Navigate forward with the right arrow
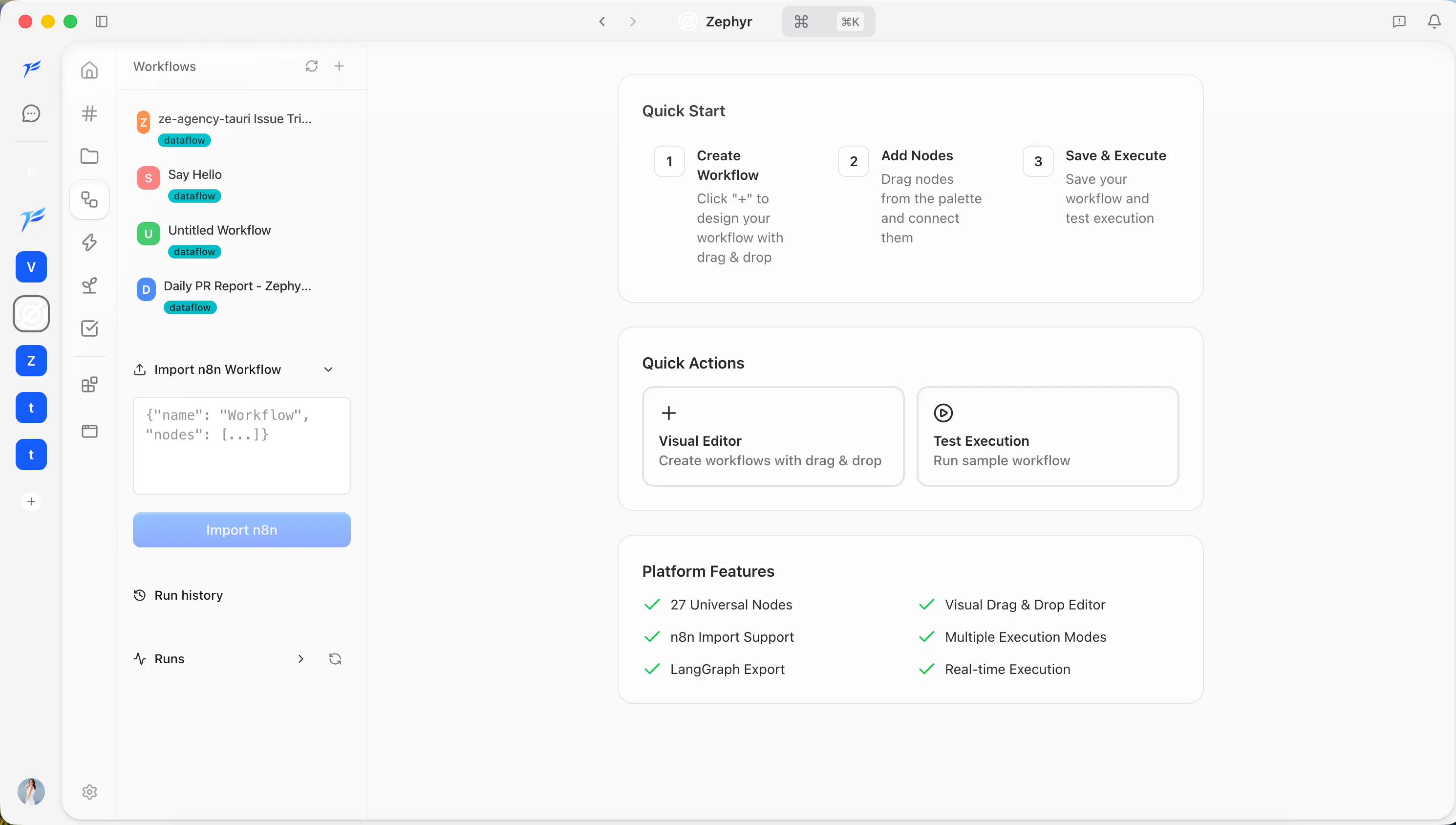 pos(633,22)
